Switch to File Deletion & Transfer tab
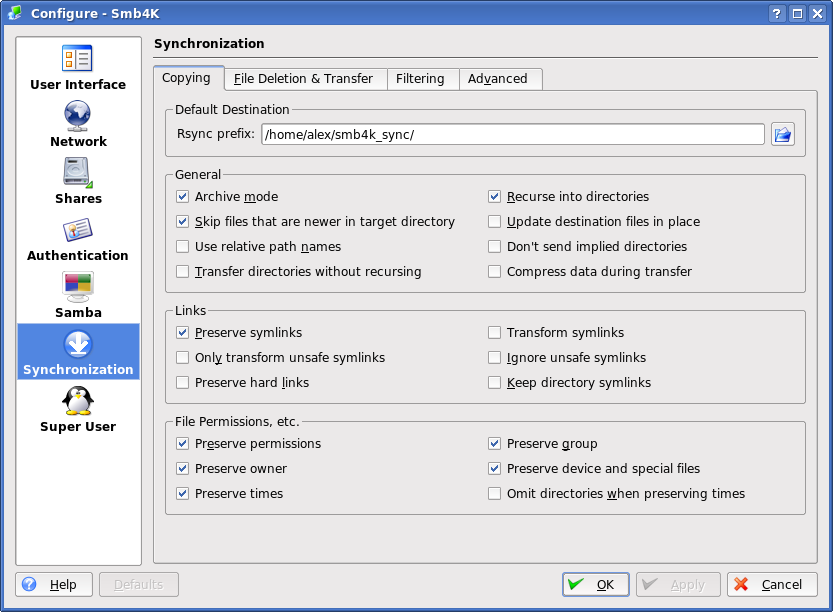833x612 pixels. pyautogui.click(x=305, y=79)
